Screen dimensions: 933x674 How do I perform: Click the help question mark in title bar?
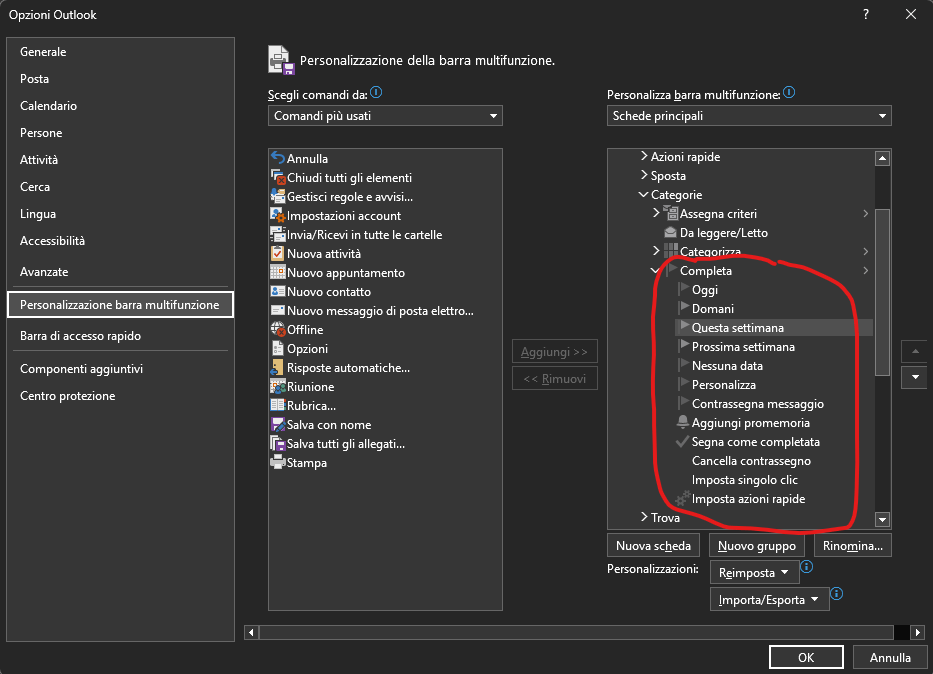tap(866, 14)
